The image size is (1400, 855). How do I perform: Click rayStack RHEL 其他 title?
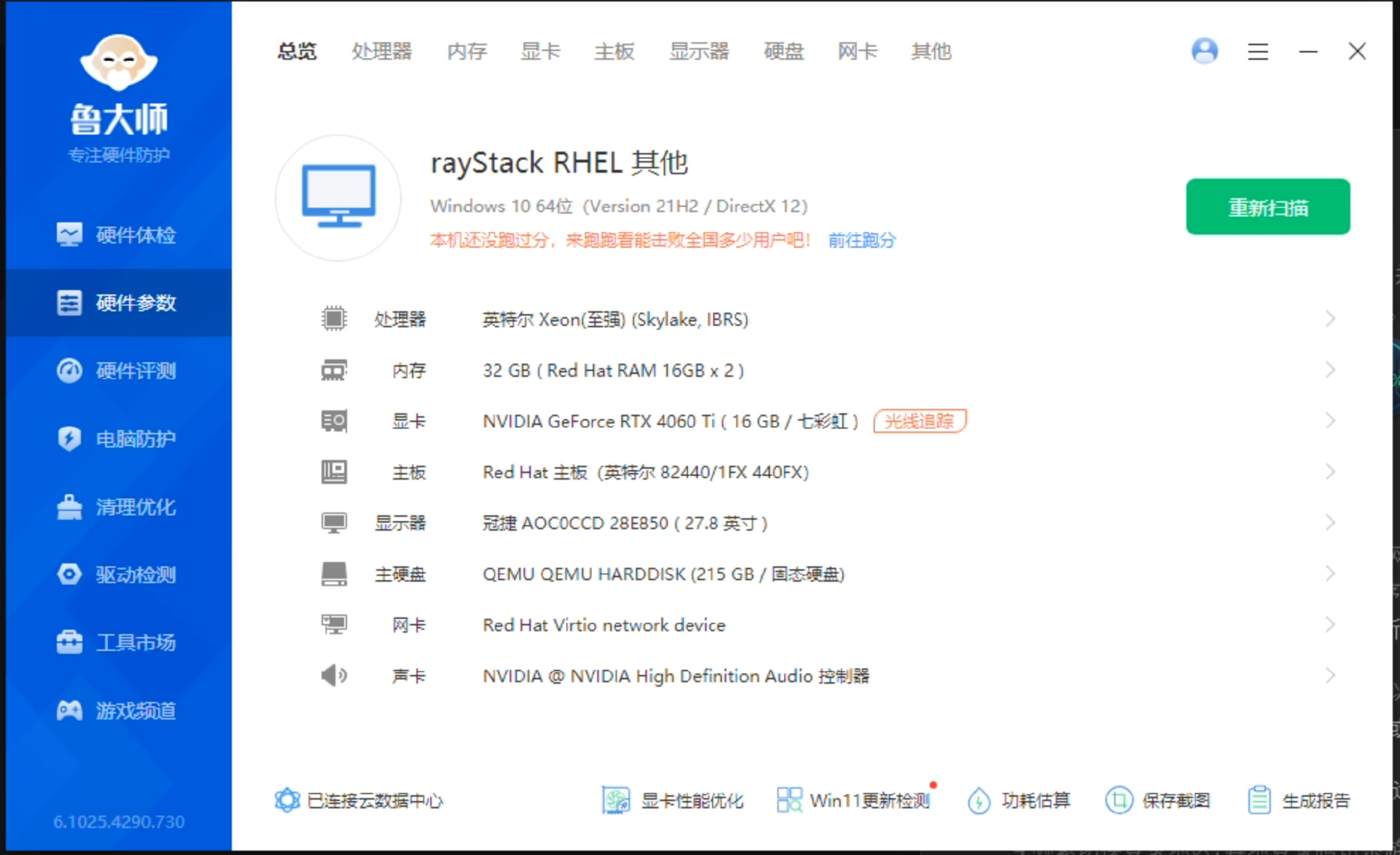[x=559, y=163]
